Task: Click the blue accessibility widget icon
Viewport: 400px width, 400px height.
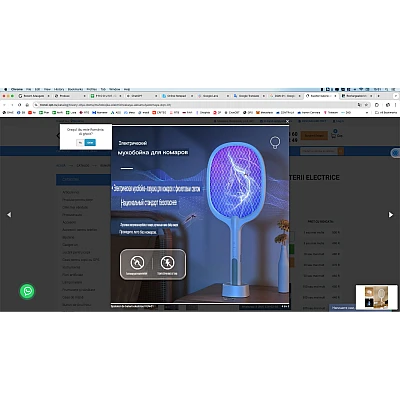Action: [x=395, y=153]
